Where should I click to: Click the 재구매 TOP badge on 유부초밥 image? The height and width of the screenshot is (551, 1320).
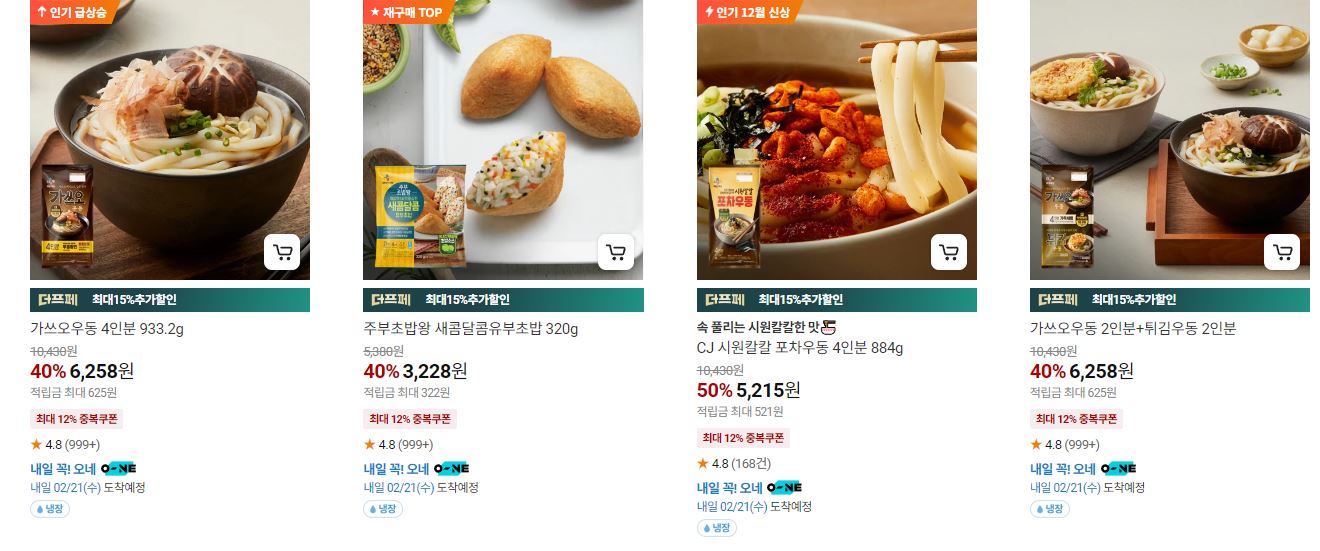click(406, 12)
